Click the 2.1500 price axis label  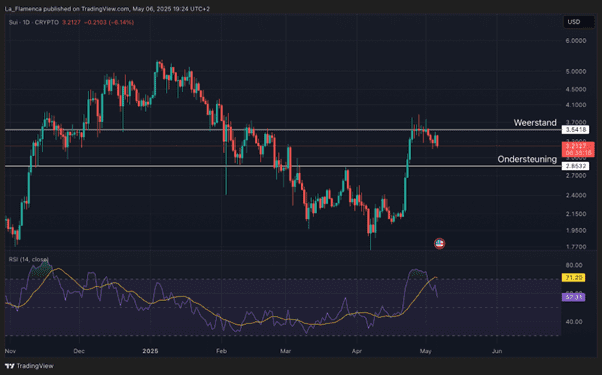[576, 213]
